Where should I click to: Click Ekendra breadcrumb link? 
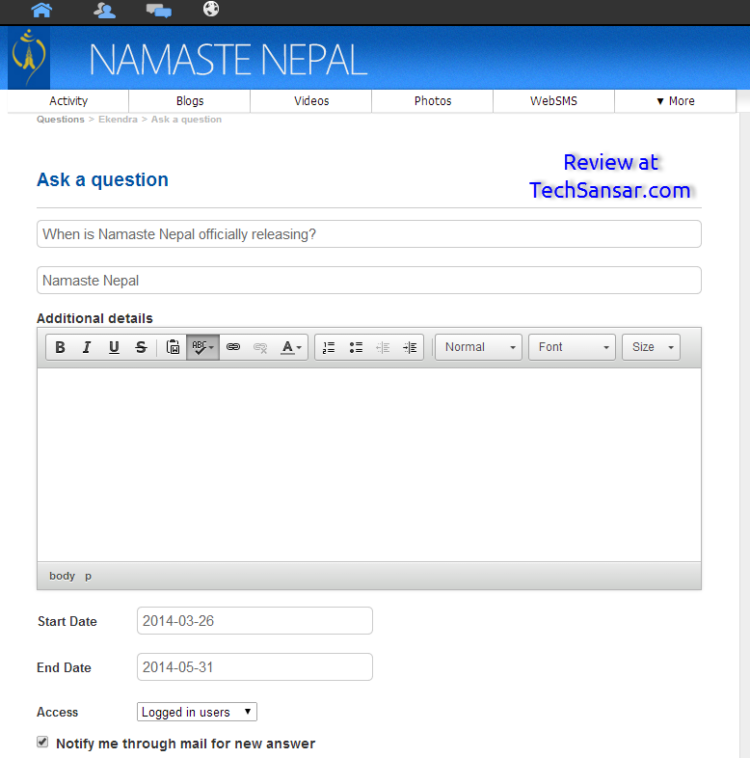118,119
